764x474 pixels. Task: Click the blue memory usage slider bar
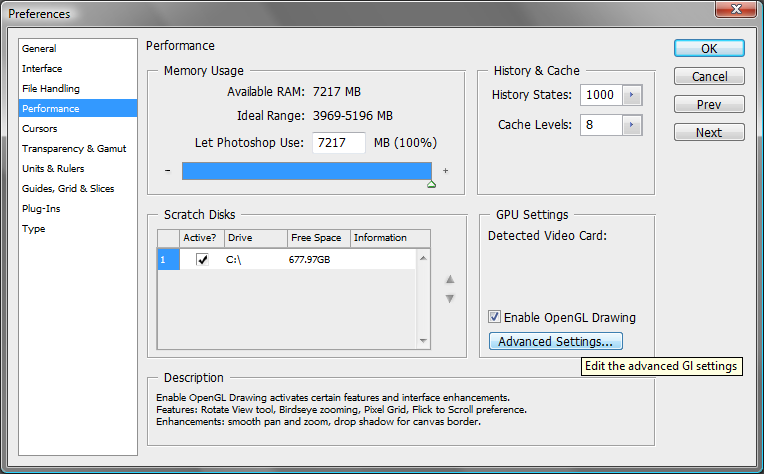click(x=306, y=171)
